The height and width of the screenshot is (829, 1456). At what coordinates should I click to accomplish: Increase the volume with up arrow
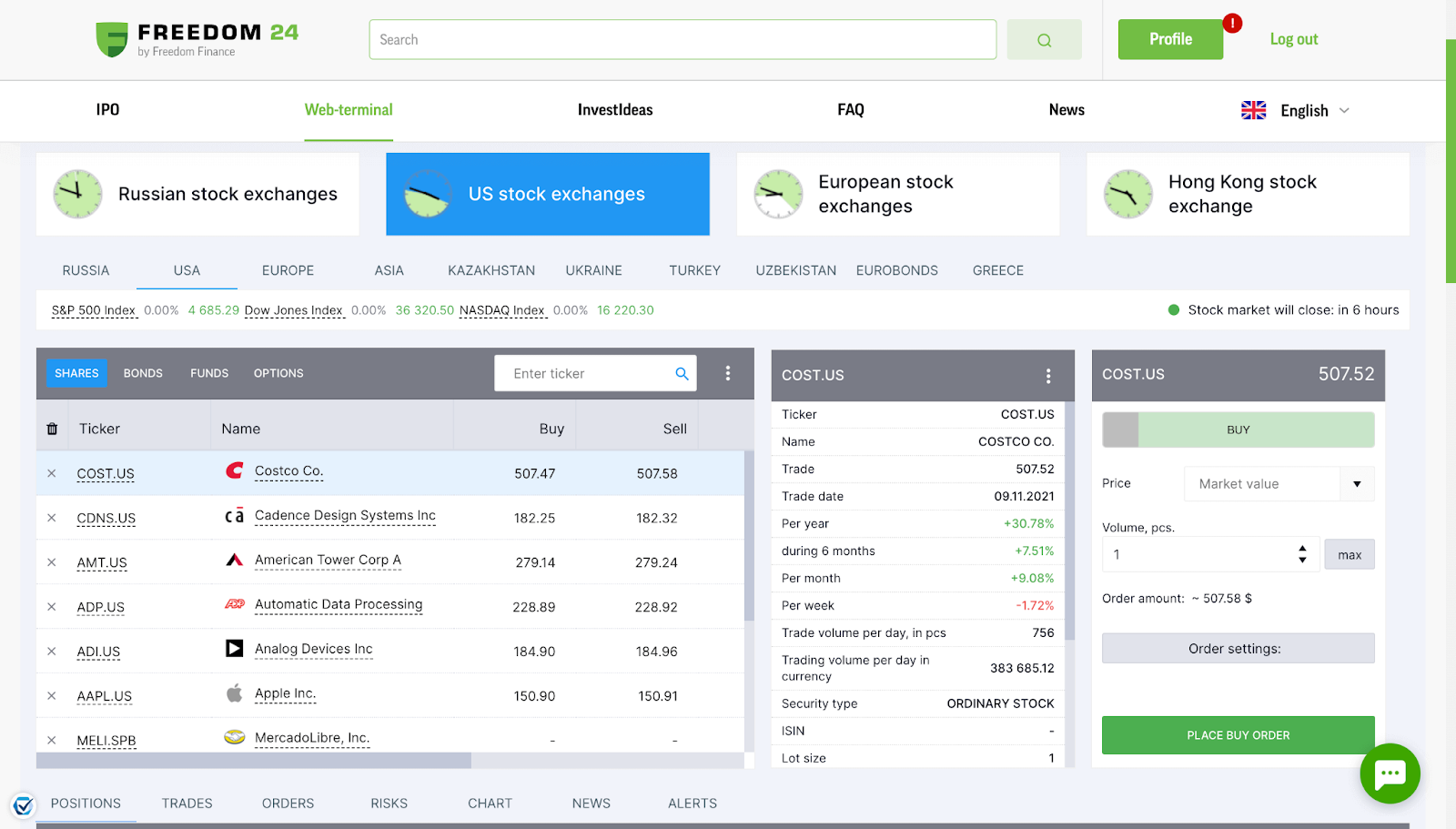pyautogui.click(x=1302, y=549)
